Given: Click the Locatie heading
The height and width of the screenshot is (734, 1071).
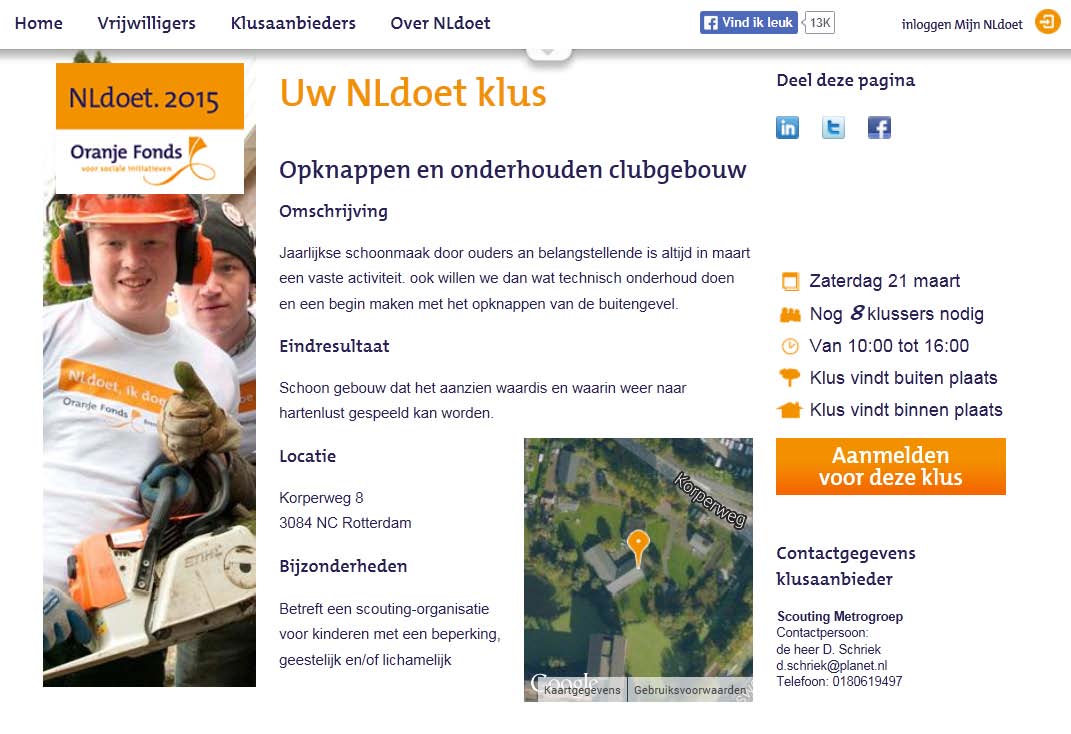Looking at the screenshot, I should click(307, 456).
